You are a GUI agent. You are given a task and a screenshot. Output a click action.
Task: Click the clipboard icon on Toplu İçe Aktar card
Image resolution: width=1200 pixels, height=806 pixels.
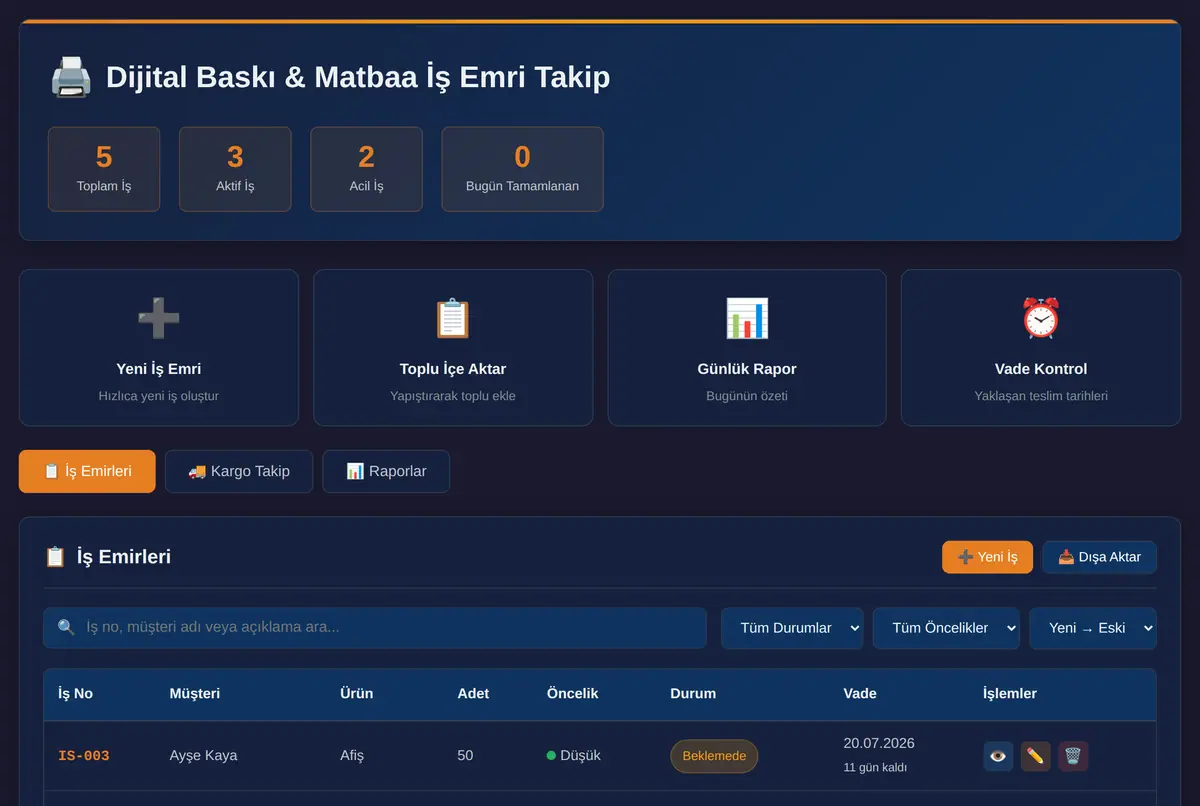coord(453,318)
